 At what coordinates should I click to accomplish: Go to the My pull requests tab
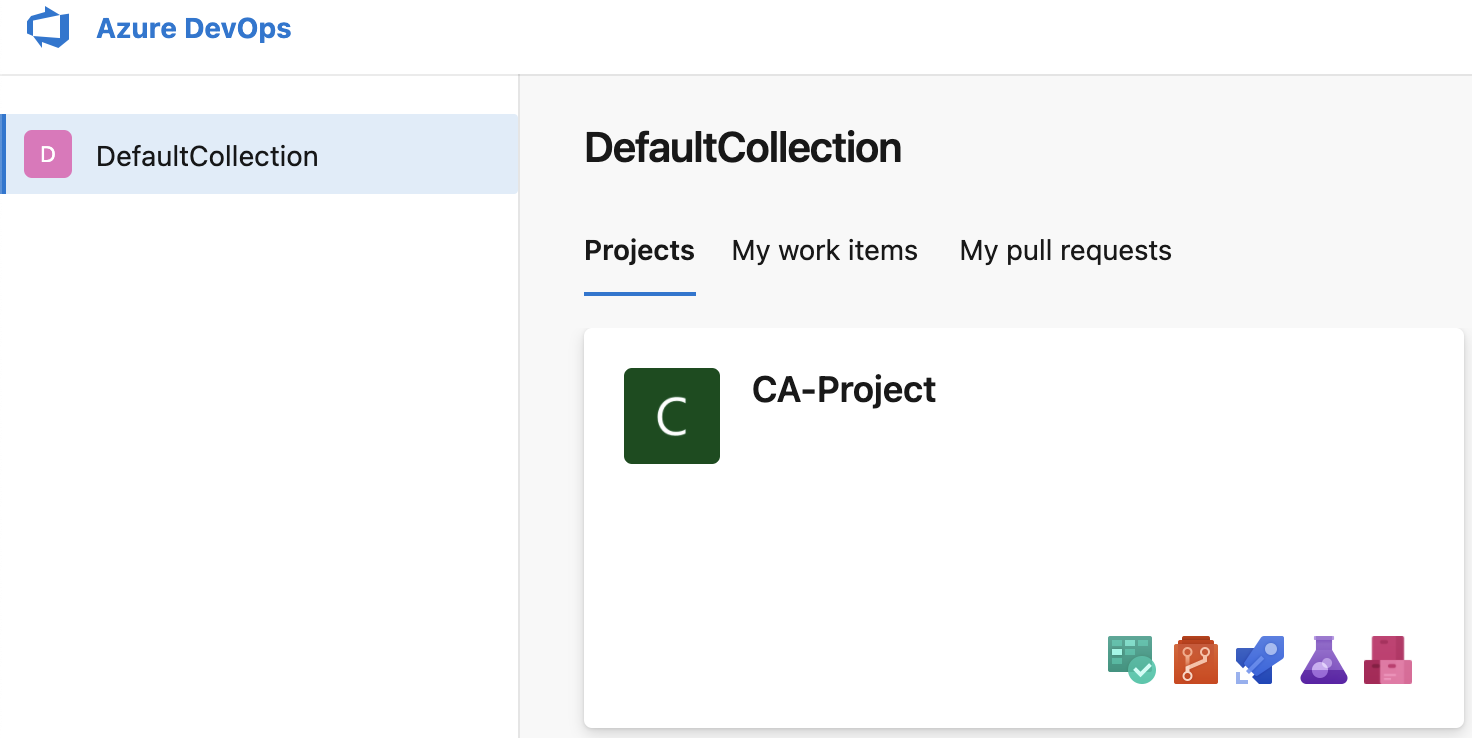pyautogui.click(x=1065, y=250)
